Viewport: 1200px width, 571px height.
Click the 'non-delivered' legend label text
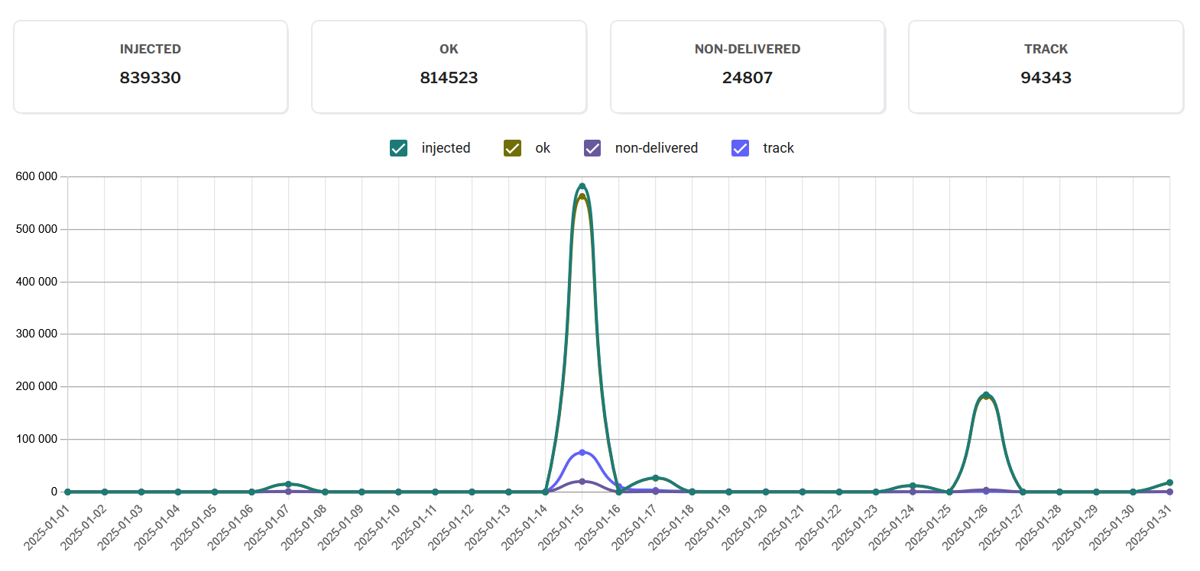tap(656, 148)
